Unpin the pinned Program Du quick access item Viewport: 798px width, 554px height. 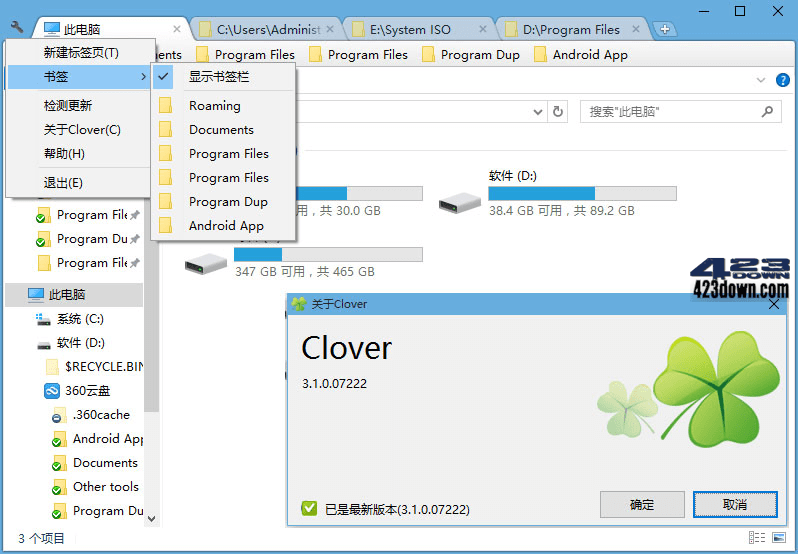tap(135, 239)
